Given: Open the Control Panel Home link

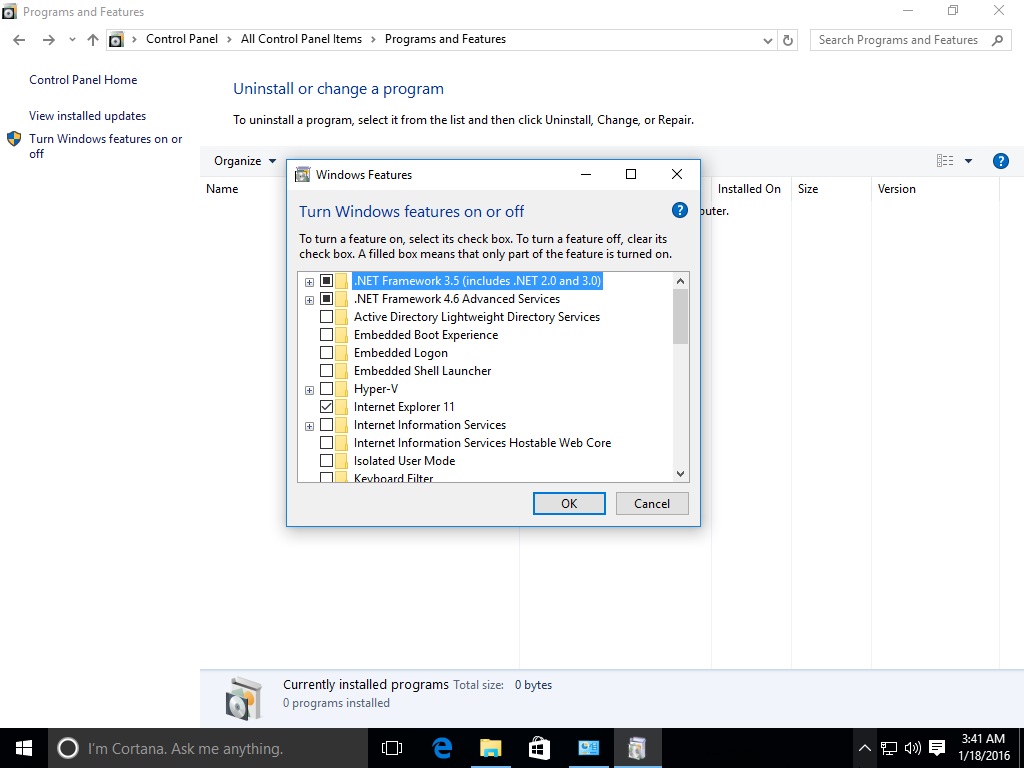Looking at the screenshot, I should click(x=83, y=80).
